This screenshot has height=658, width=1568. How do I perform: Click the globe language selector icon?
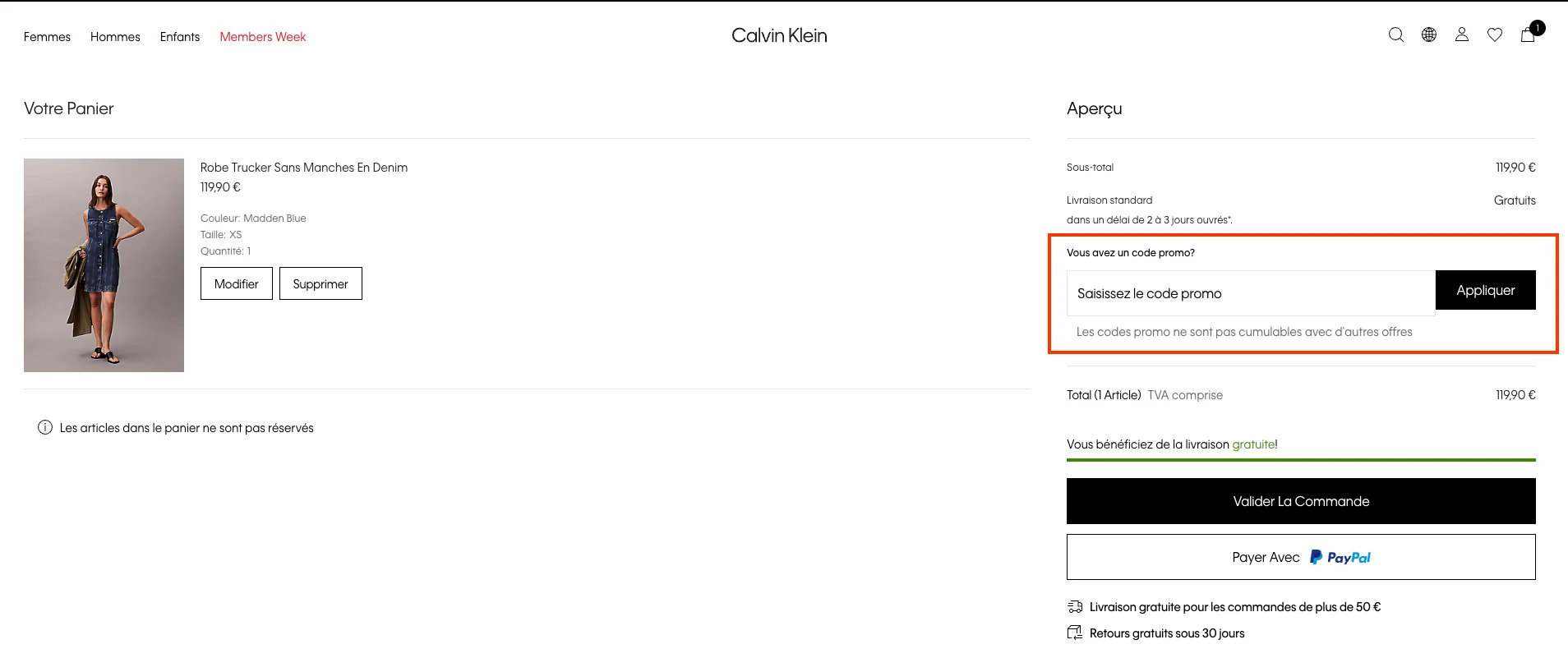pyautogui.click(x=1429, y=35)
